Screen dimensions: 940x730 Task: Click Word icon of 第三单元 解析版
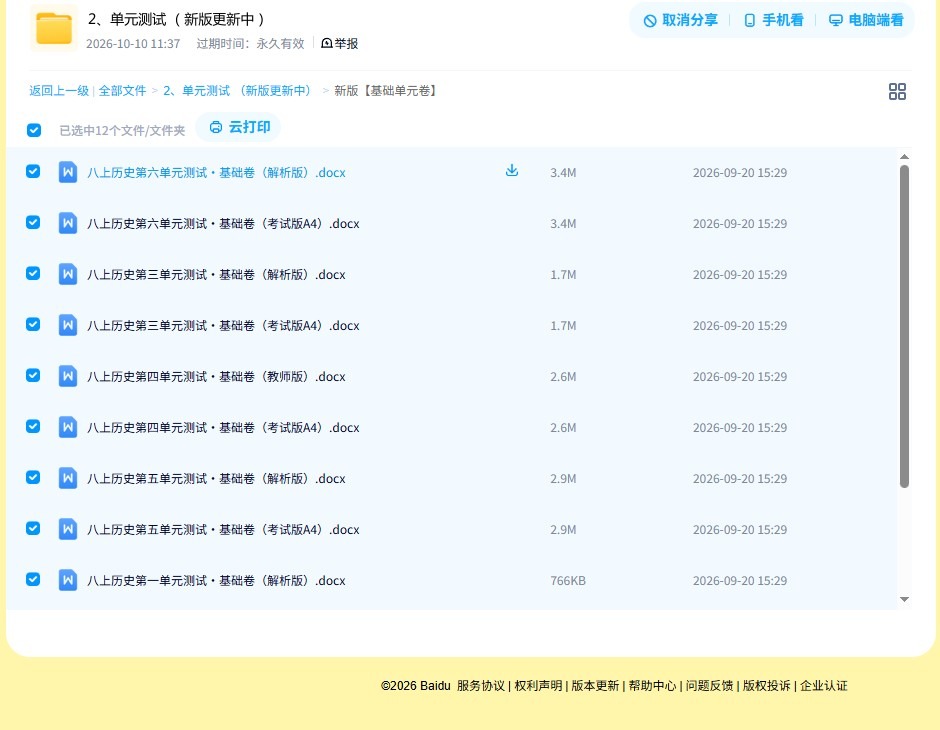[x=68, y=274]
